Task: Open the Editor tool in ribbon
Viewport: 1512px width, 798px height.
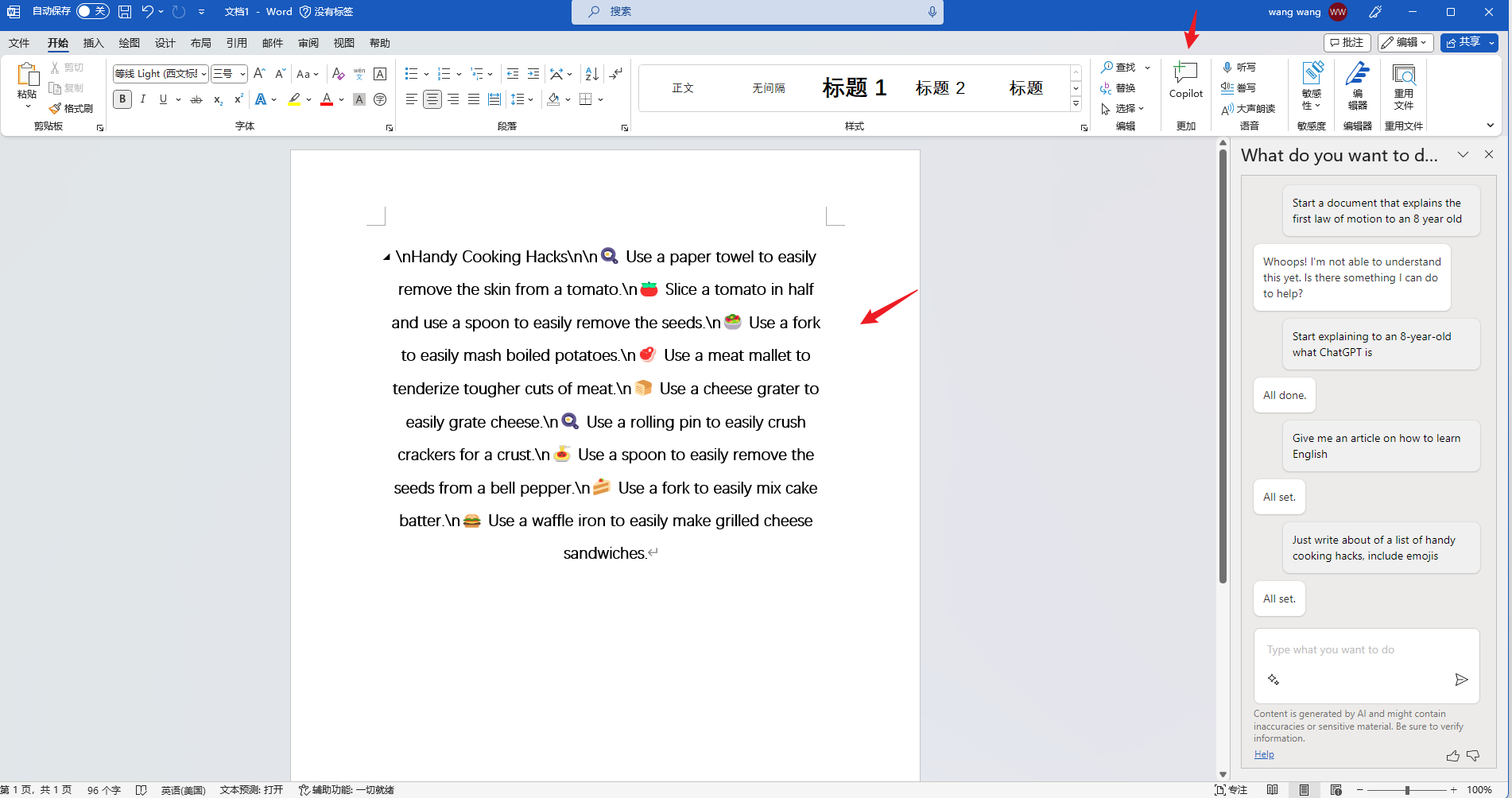Action: pos(1357,86)
